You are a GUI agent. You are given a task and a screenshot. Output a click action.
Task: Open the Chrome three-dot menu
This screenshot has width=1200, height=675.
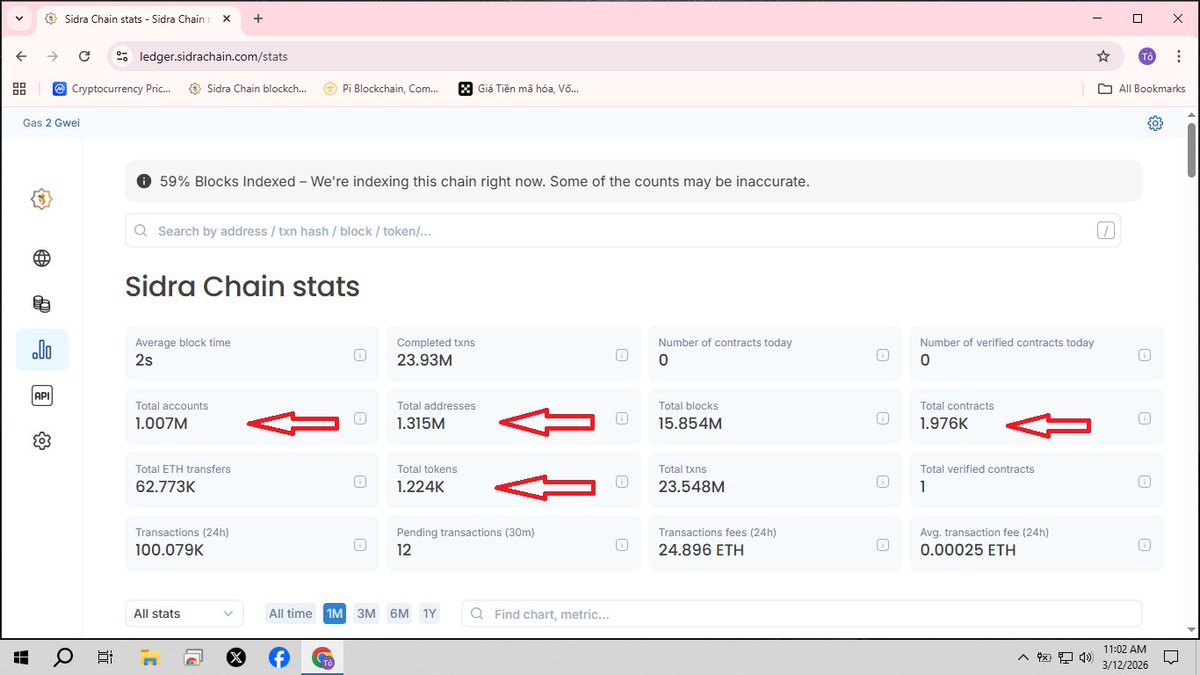(x=1177, y=57)
